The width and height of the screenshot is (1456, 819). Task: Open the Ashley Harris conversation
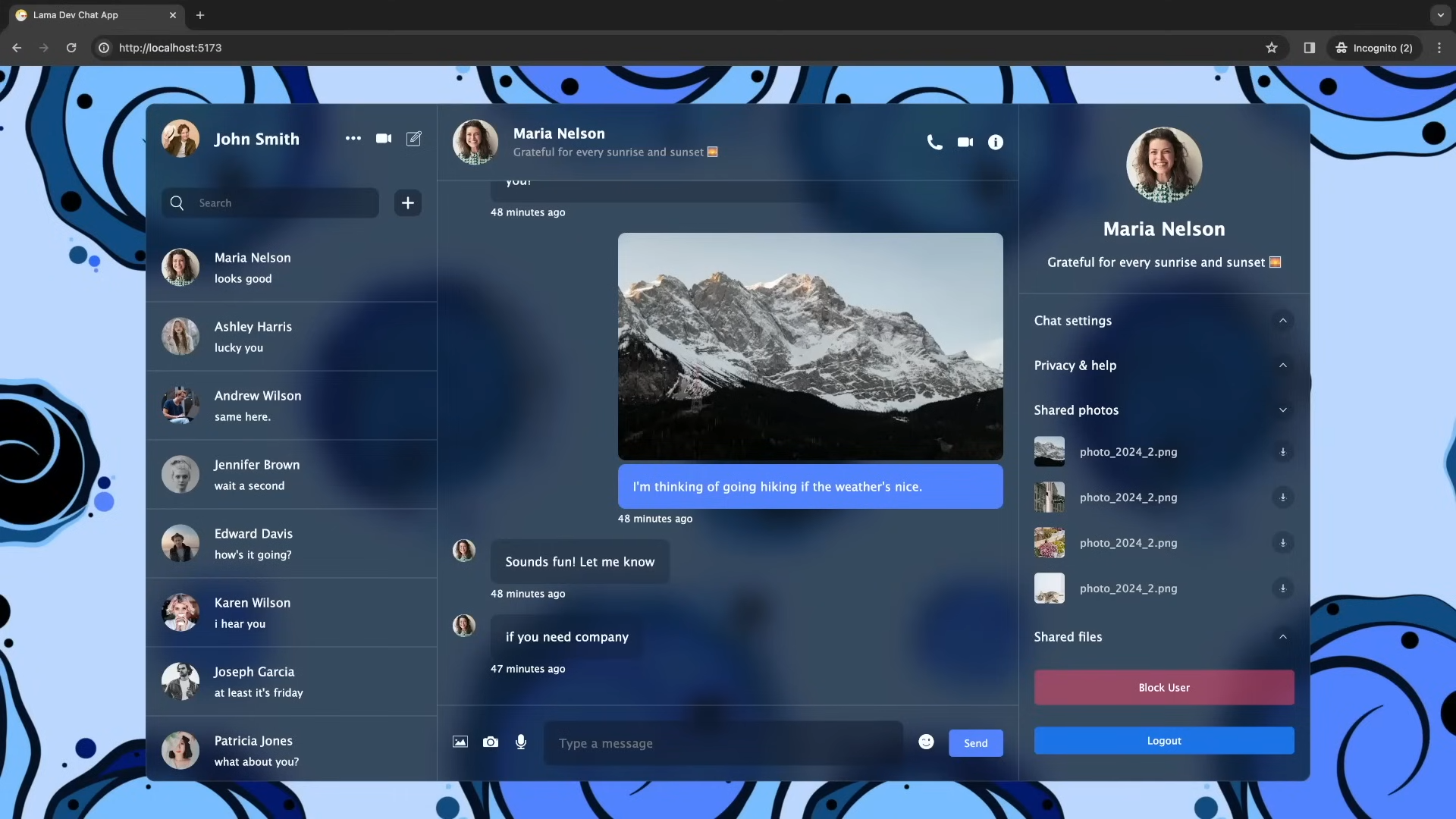(x=291, y=337)
